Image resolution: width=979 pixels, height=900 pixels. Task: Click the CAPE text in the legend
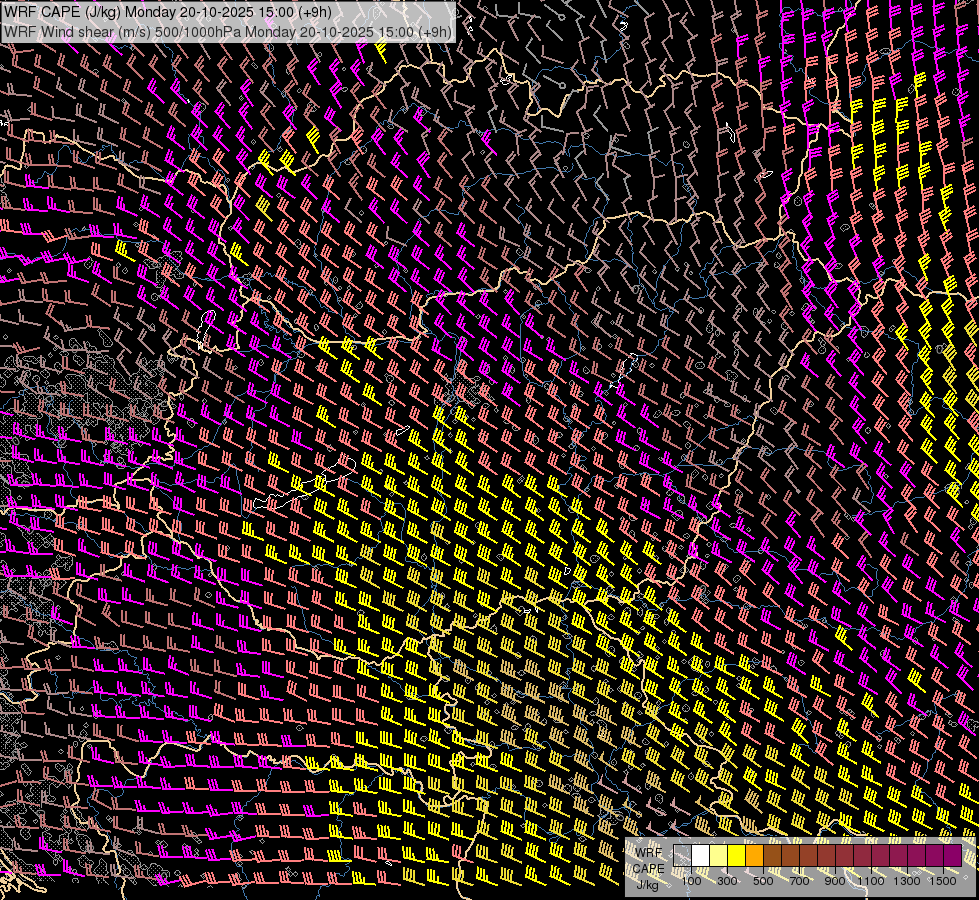[x=648, y=868]
